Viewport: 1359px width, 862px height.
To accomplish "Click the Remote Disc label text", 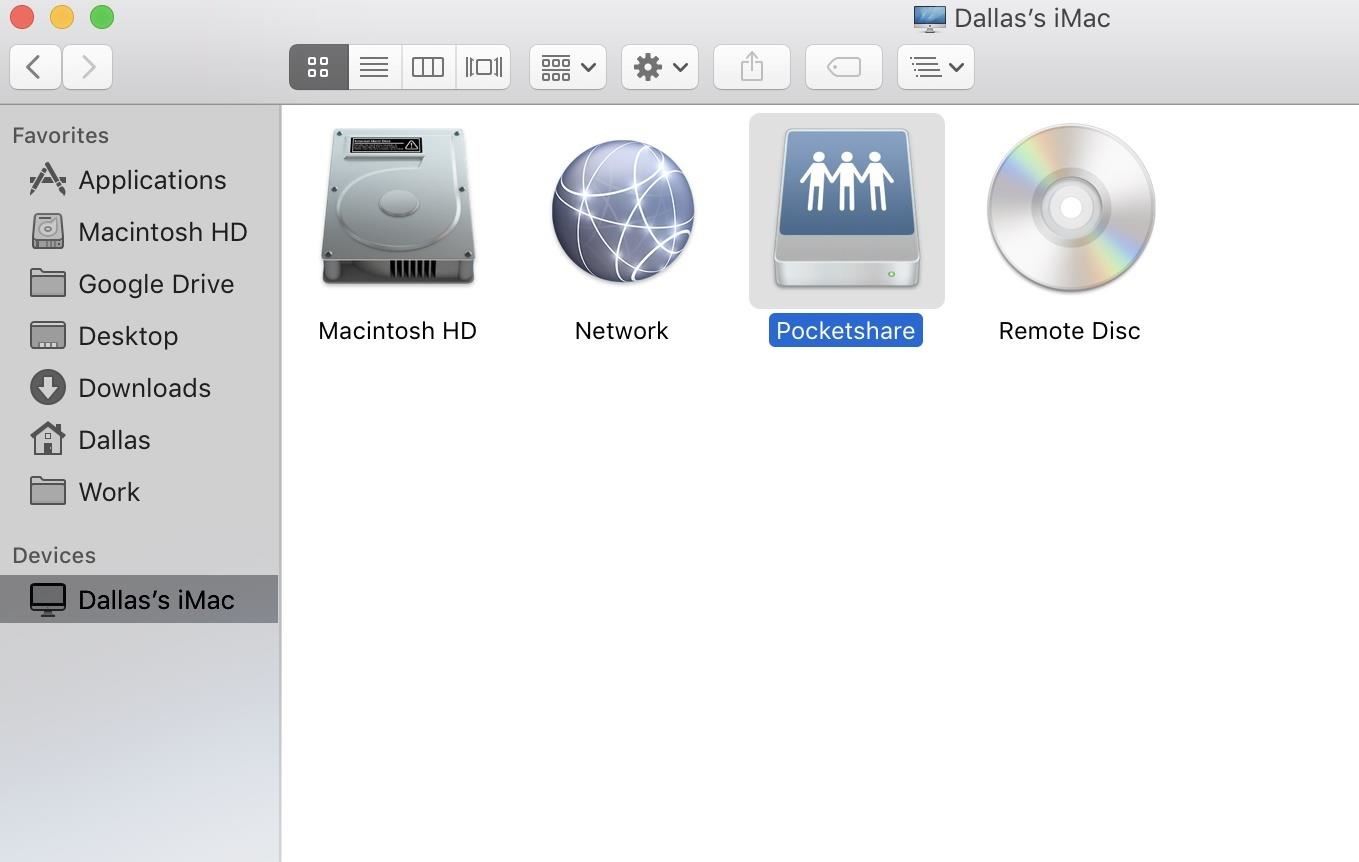I will [1069, 331].
